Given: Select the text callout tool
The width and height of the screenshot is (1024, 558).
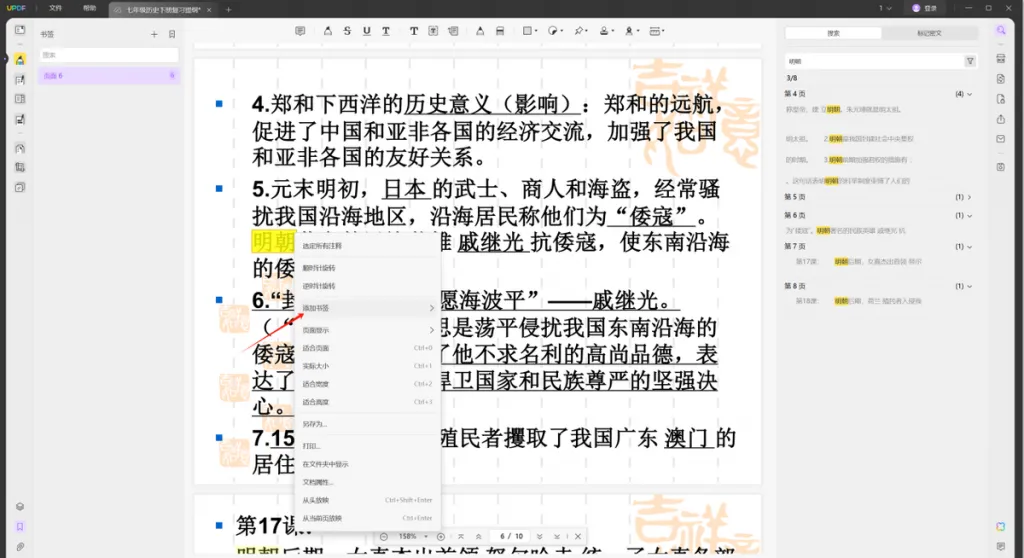Looking at the screenshot, I should (453, 31).
